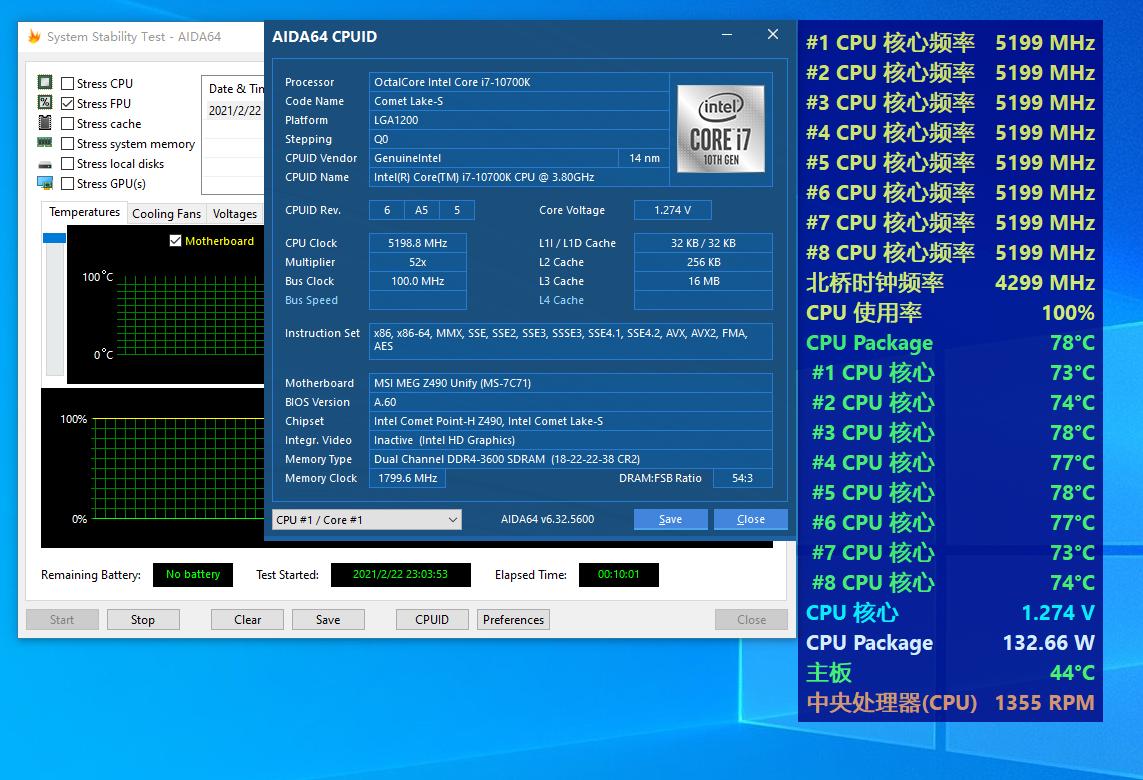Toggle the Motherboard temperature graph checkbox
Image resolution: width=1143 pixels, height=780 pixels.
click(x=175, y=241)
